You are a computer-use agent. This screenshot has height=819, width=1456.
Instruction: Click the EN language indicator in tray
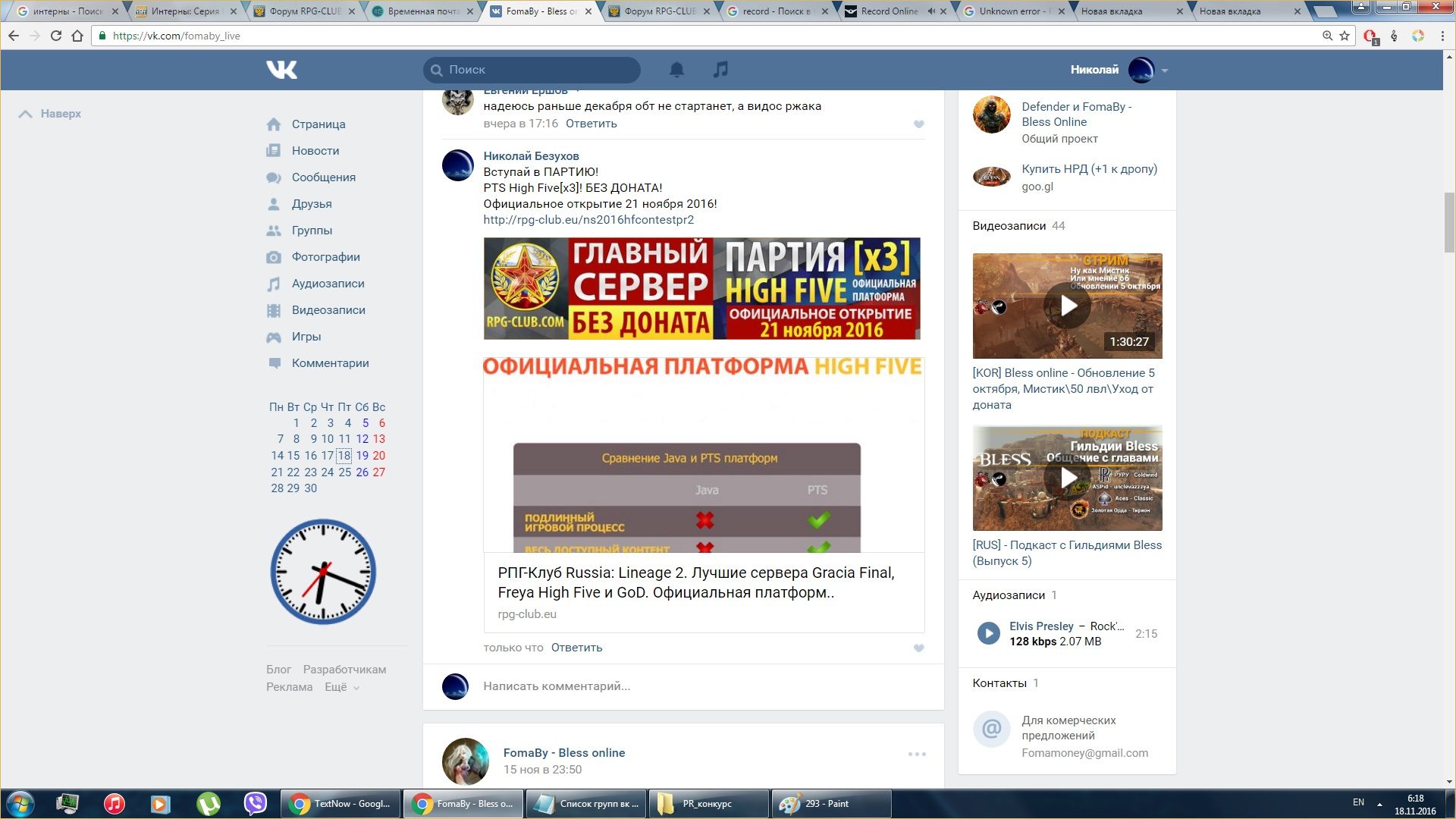1358,802
